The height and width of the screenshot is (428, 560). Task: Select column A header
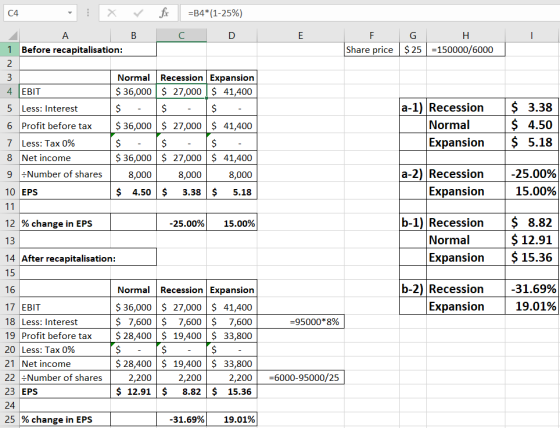click(65, 36)
